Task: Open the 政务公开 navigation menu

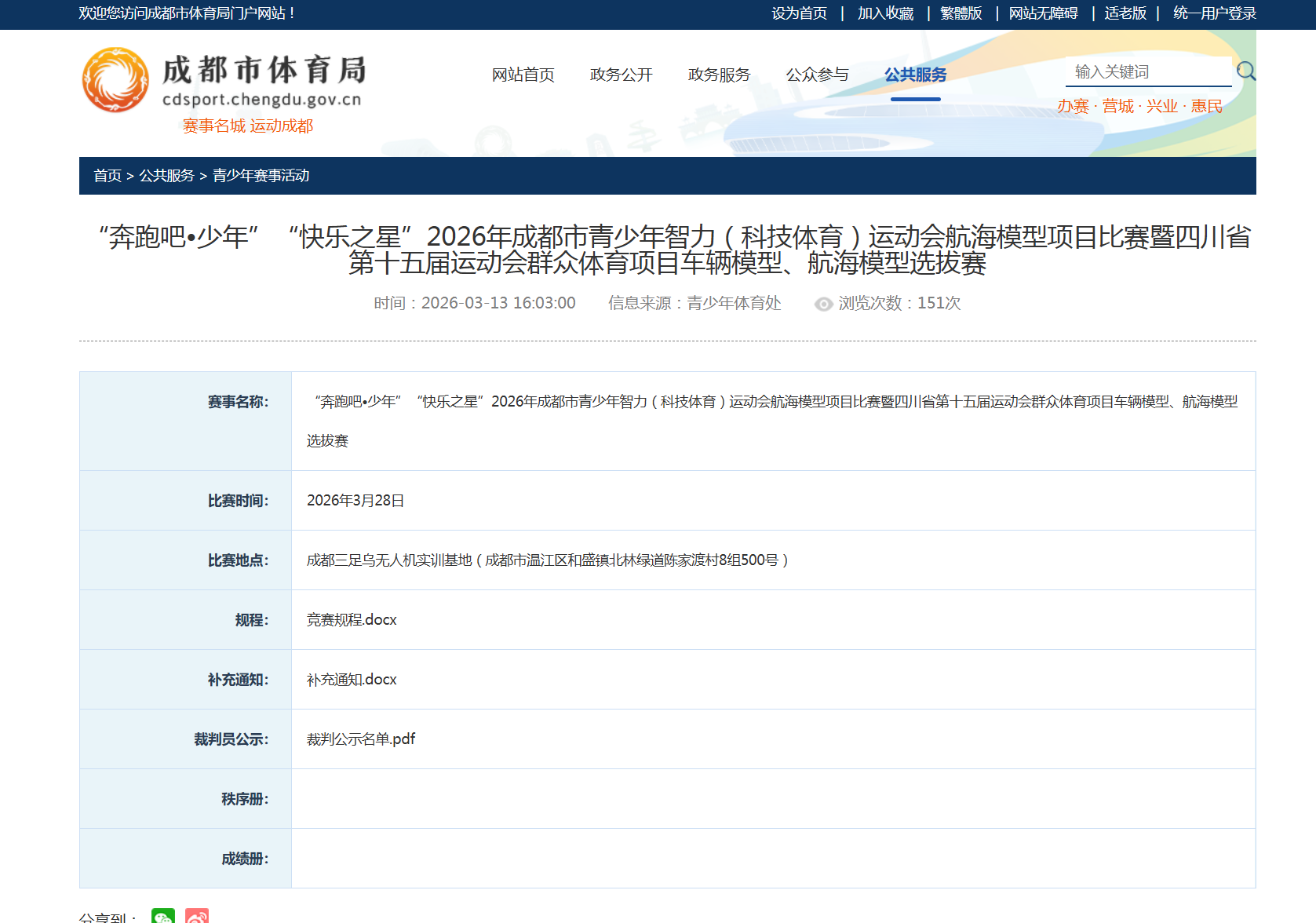Action: pyautogui.click(x=621, y=75)
